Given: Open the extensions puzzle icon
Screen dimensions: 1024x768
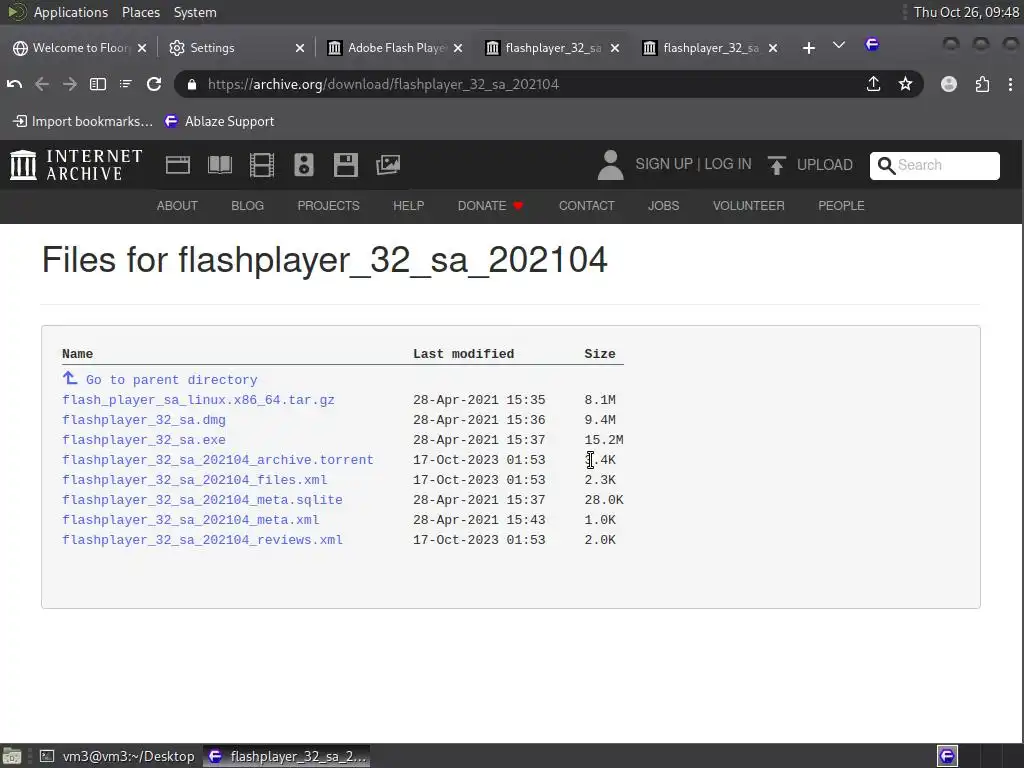Looking at the screenshot, I should coord(982,84).
